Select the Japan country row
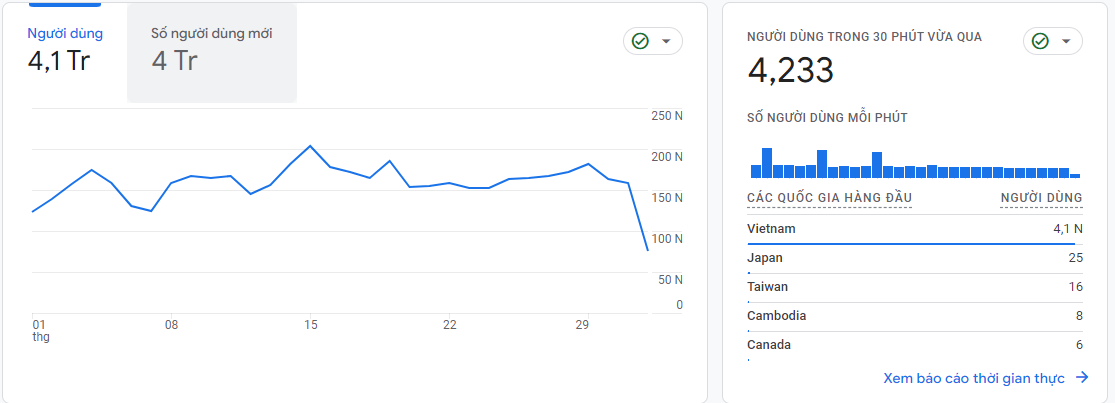 [x=914, y=258]
